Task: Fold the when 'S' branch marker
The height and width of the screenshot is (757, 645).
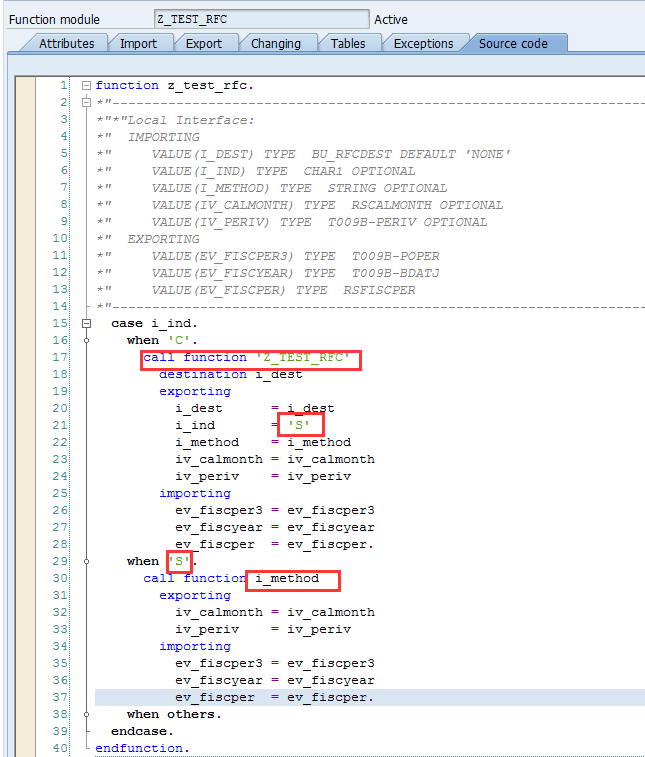Action: (87, 562)
